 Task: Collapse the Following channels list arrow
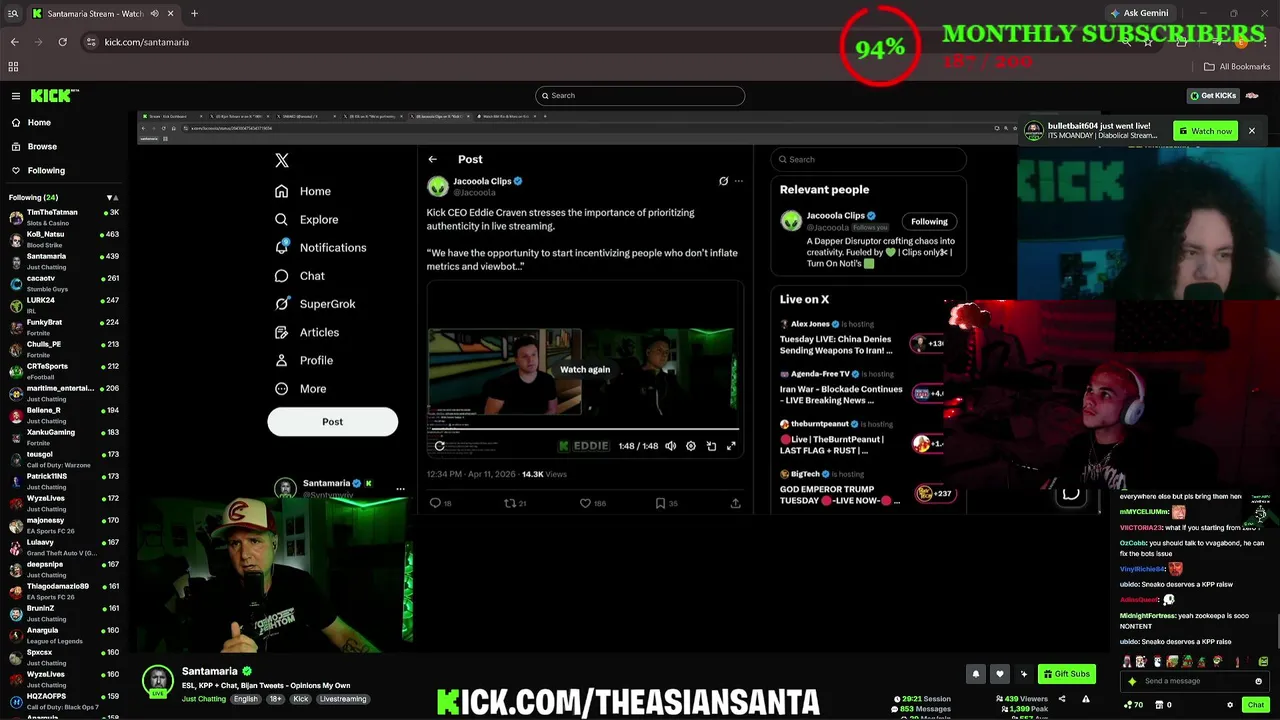[109, 197]
